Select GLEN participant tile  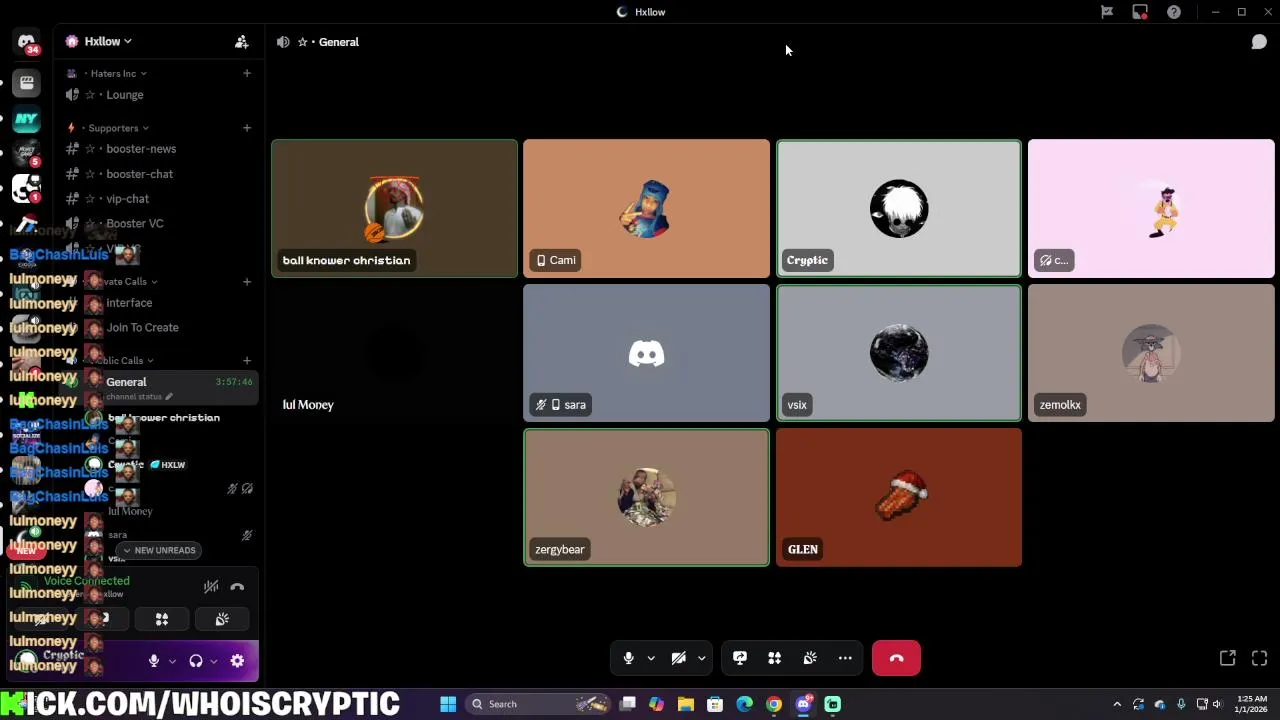[899, 498]
